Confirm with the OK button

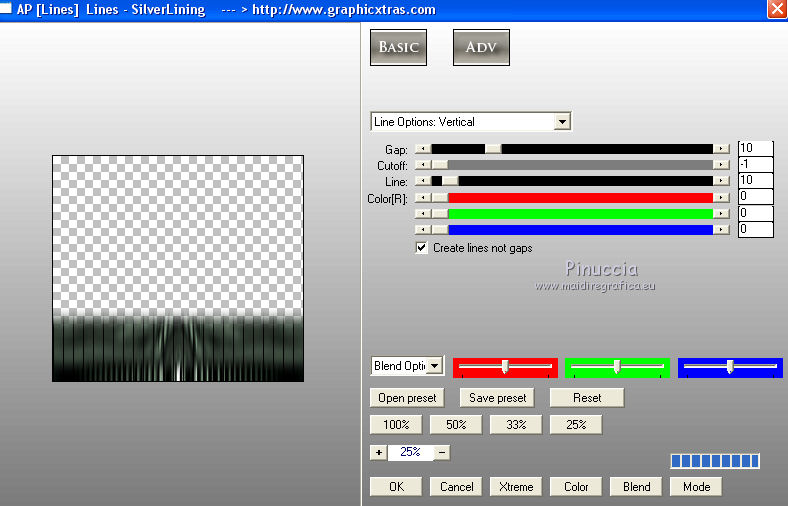point(396,486)
